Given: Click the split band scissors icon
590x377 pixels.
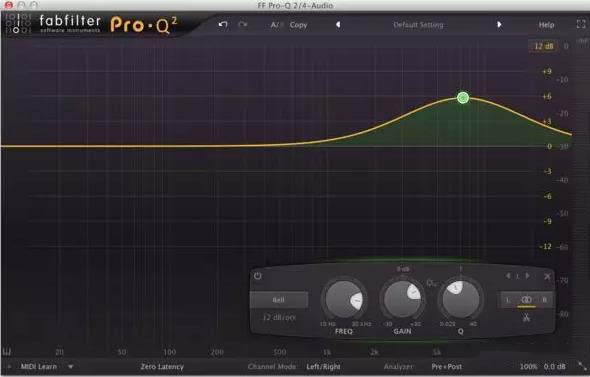Looking at the screenshot, I should 526,317.
